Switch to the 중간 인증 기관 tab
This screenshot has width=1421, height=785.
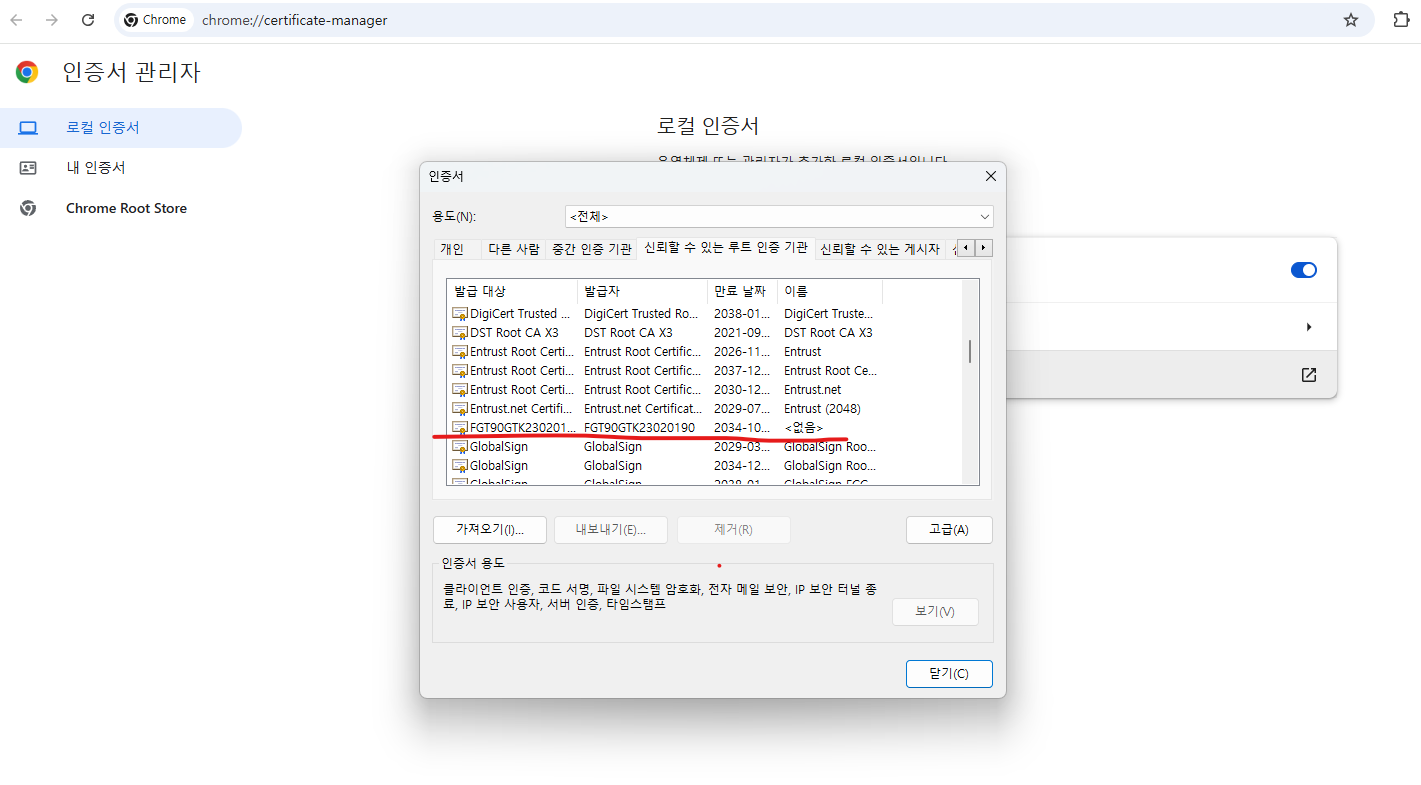point(592,249)
